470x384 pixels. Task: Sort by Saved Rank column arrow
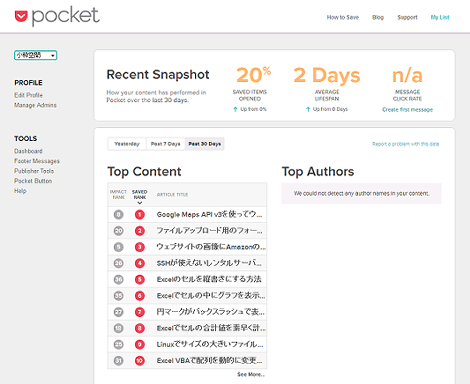pyautogui.click(x=140, y=203)
